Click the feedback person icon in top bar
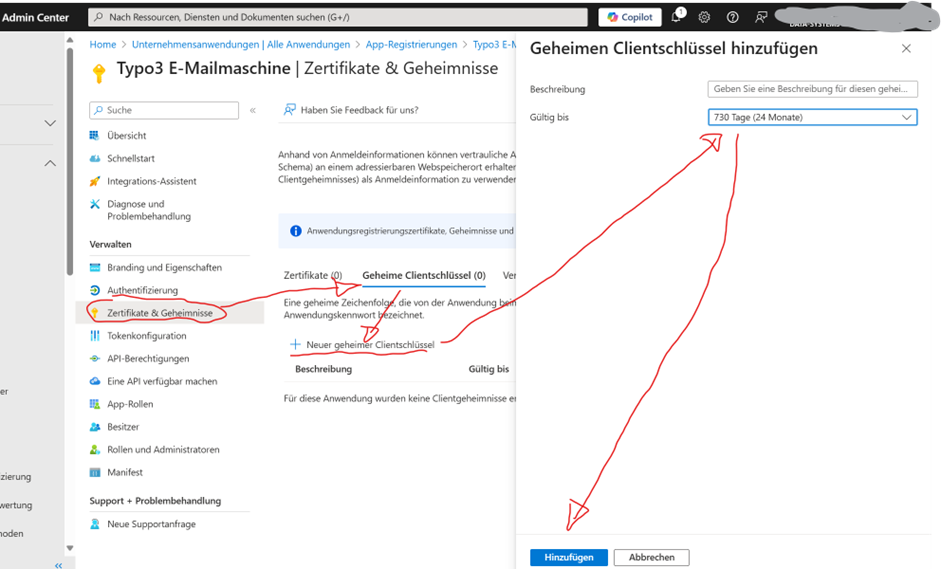This screenshot has width=941, height=569. coord(761,17)
